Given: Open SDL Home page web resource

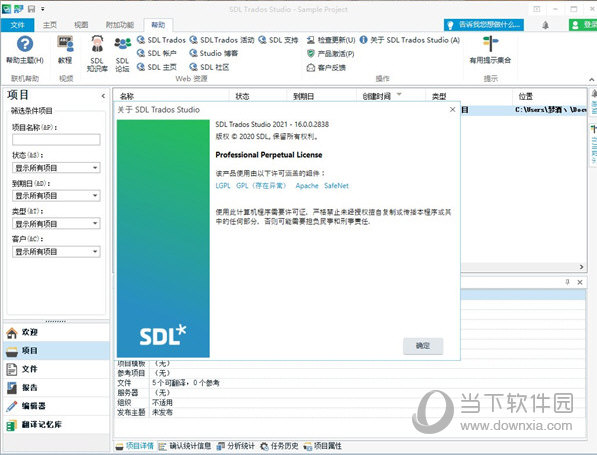Looking at the screenshot, I should [x=157, y=67].
